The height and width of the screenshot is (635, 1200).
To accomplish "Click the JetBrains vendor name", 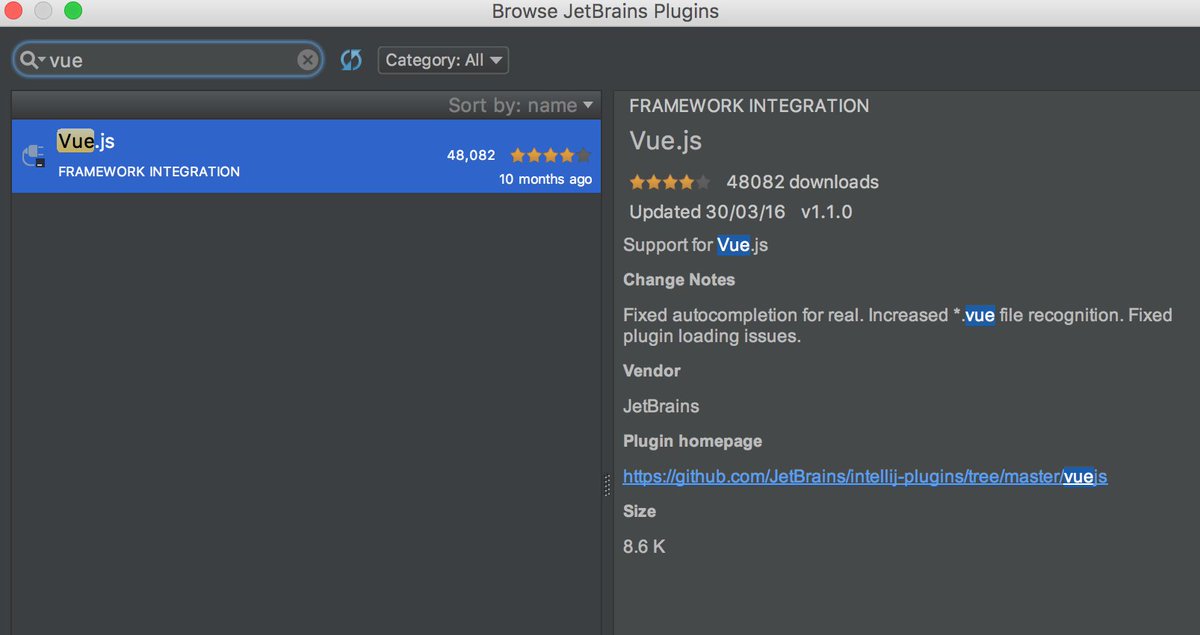I will (661, 406).
